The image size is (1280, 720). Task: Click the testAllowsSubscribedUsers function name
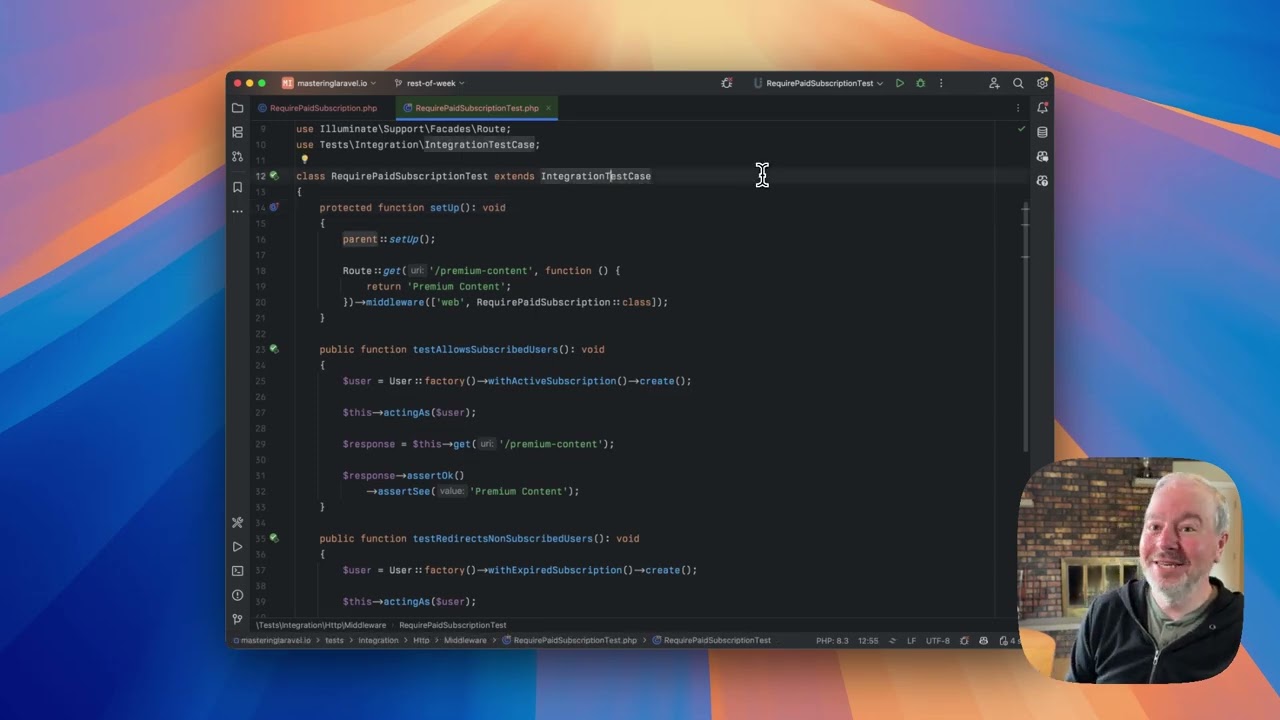(484, 349)
